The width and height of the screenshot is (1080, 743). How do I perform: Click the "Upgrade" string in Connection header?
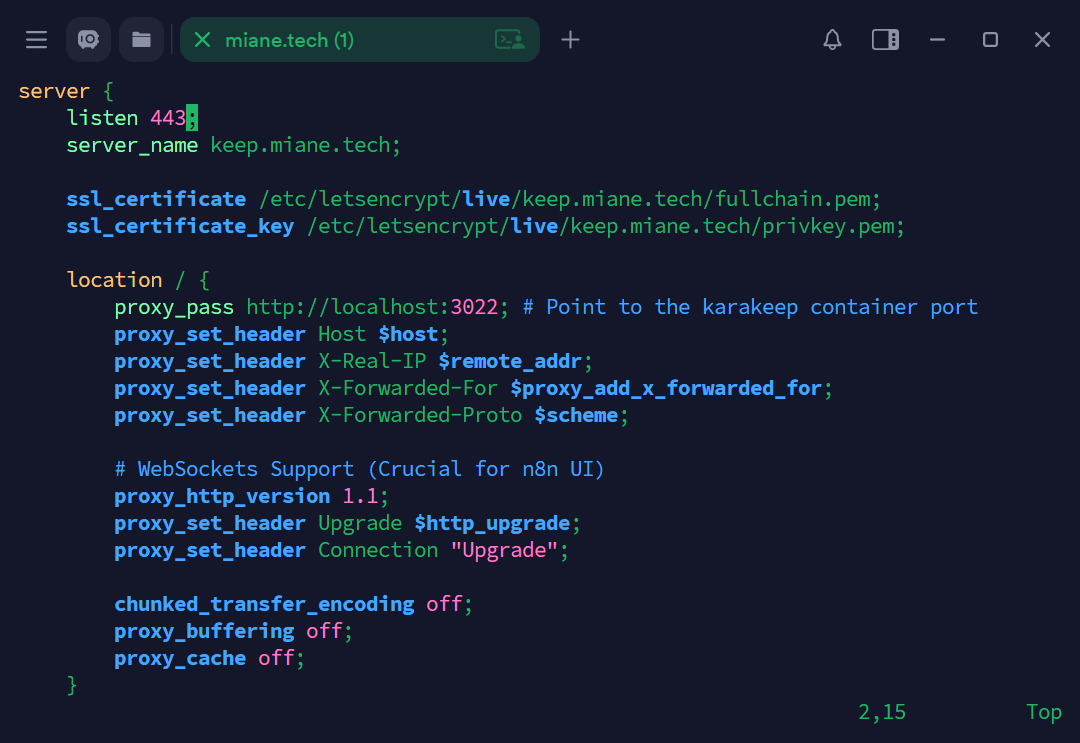503,550
